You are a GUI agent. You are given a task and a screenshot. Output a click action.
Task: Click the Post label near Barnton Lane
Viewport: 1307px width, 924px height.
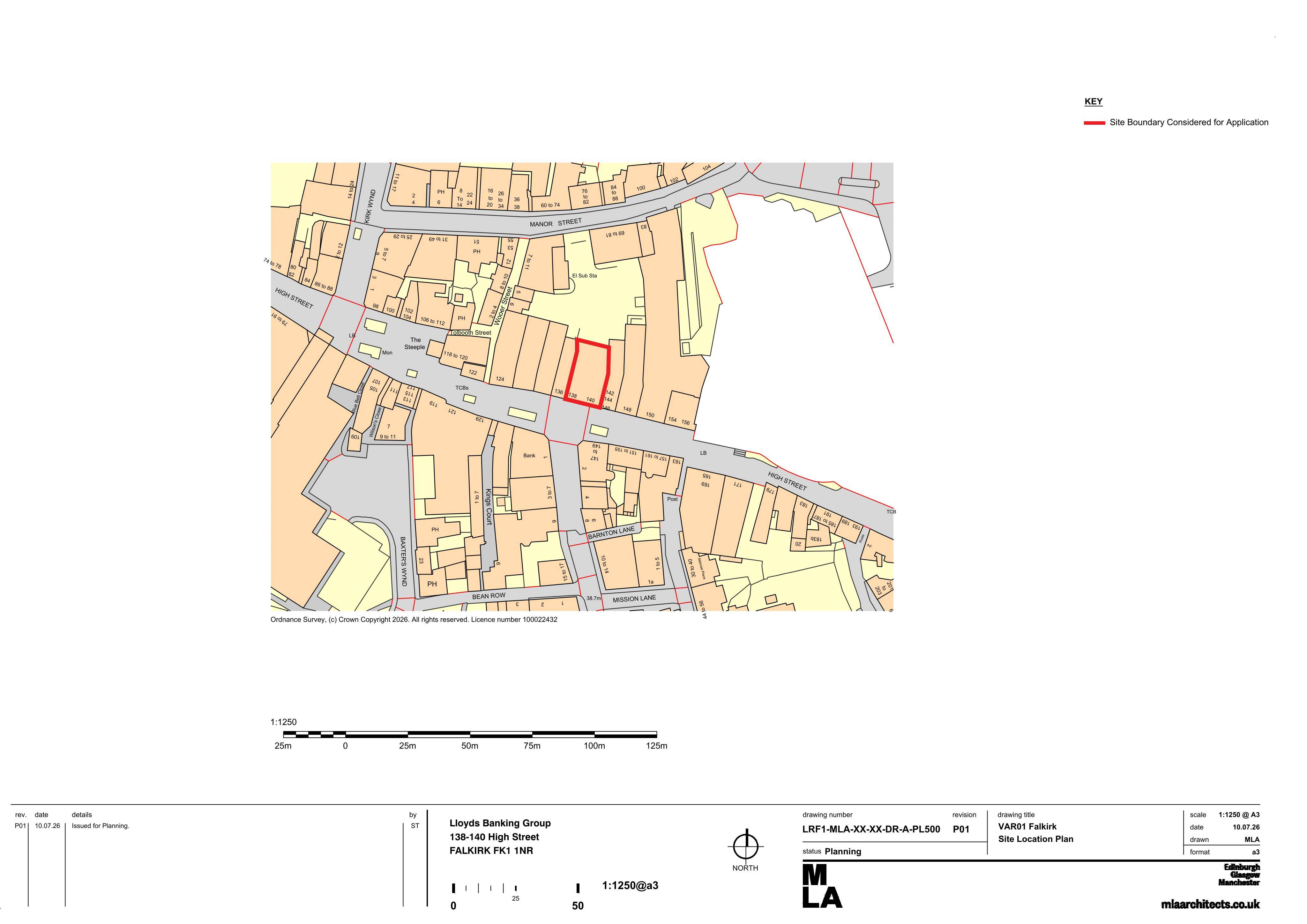[x=672, y=499]
